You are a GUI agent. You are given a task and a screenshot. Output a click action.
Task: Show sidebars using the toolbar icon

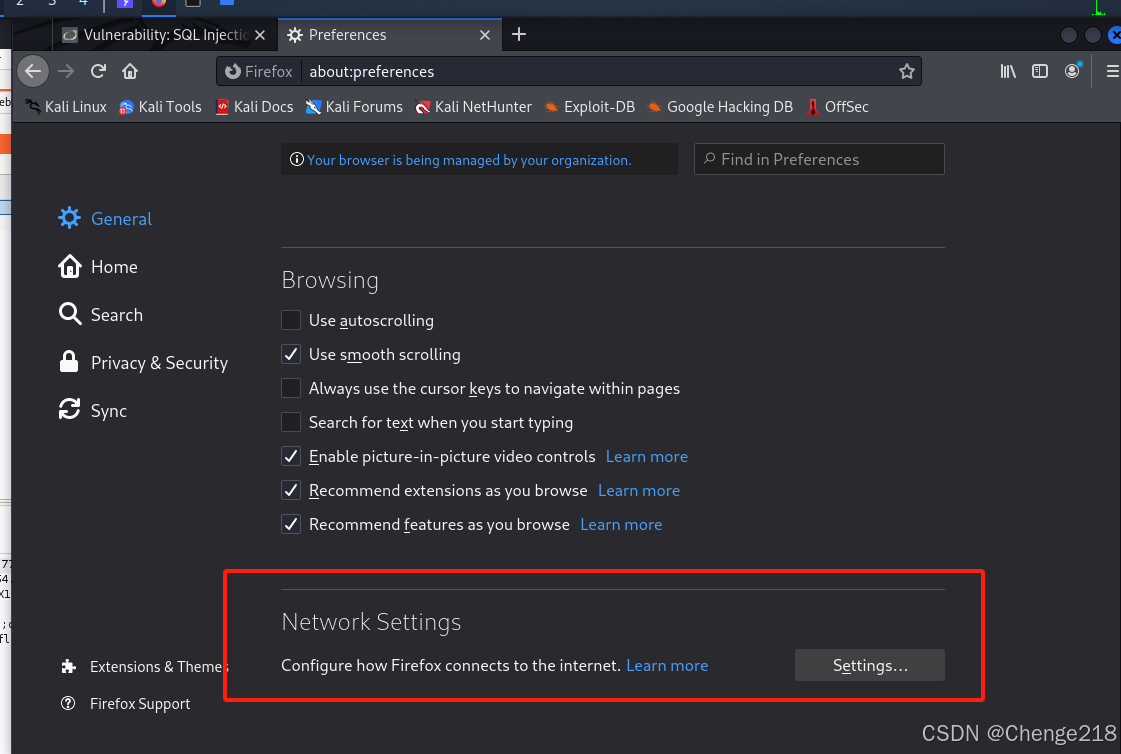coord(1039,71)
